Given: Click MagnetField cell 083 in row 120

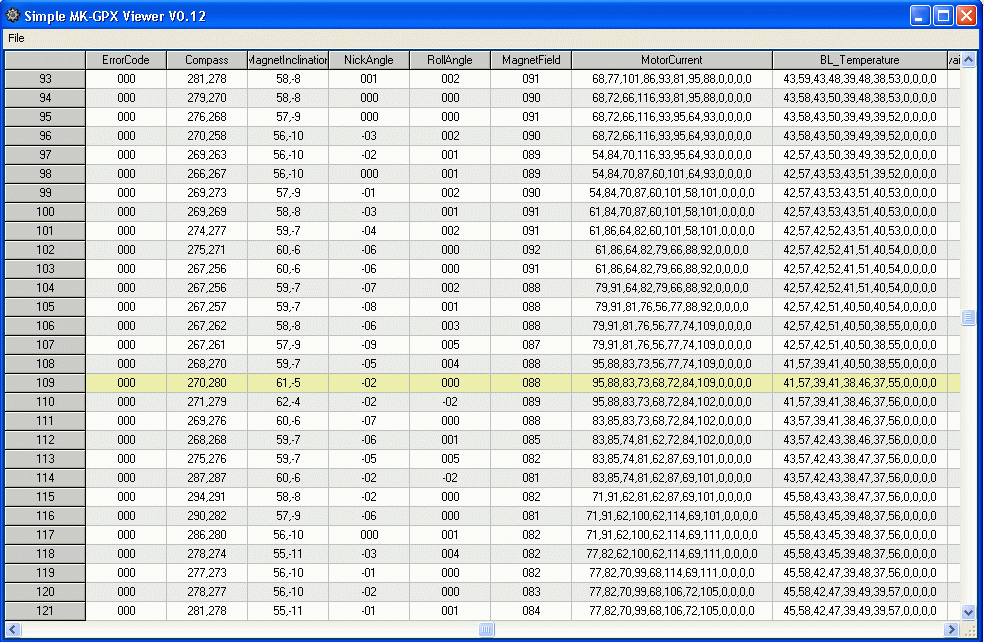Looking at the screenshot, I should (531, 592).
